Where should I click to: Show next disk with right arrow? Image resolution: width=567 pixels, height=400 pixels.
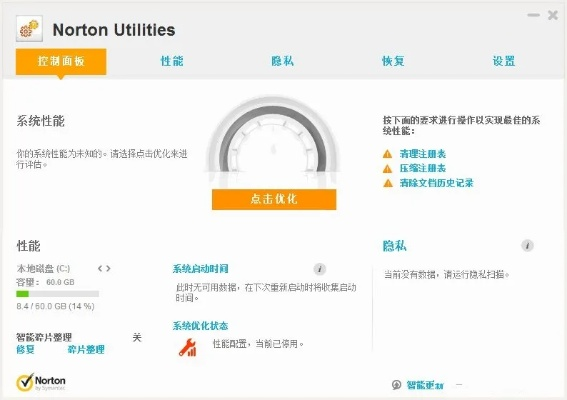108,268
